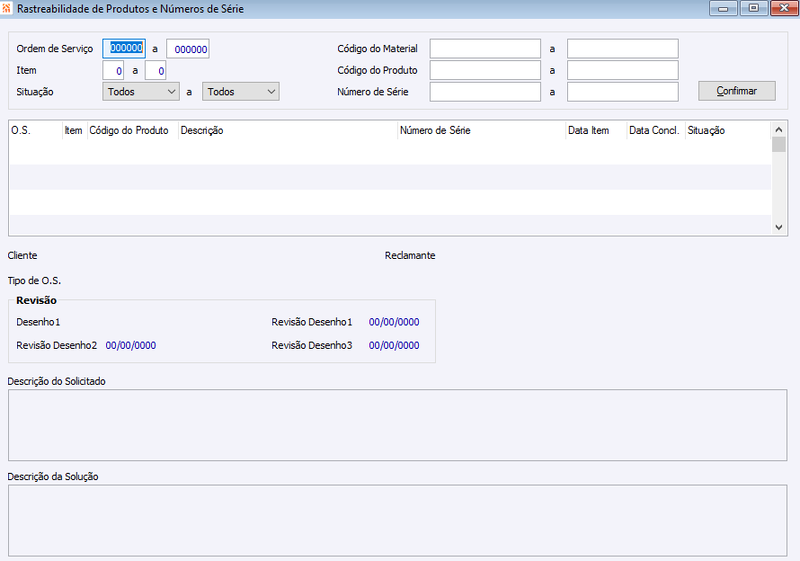Click the app icon in the title bar
The width and height of the screenshot is (800, 561).
click(x=6, y=8)
